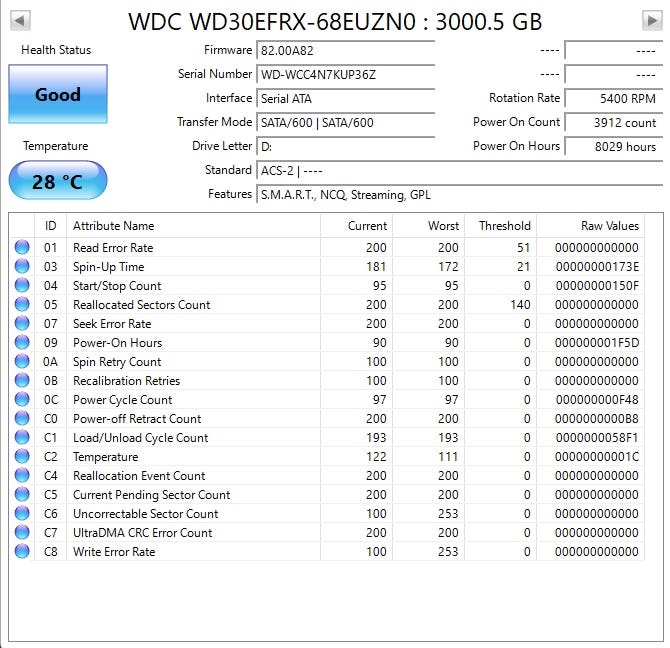Image resolution: width=670 pixels, height=648 pixels.
Task: Click raw value 0000000173E
Action: pos(597,267)
